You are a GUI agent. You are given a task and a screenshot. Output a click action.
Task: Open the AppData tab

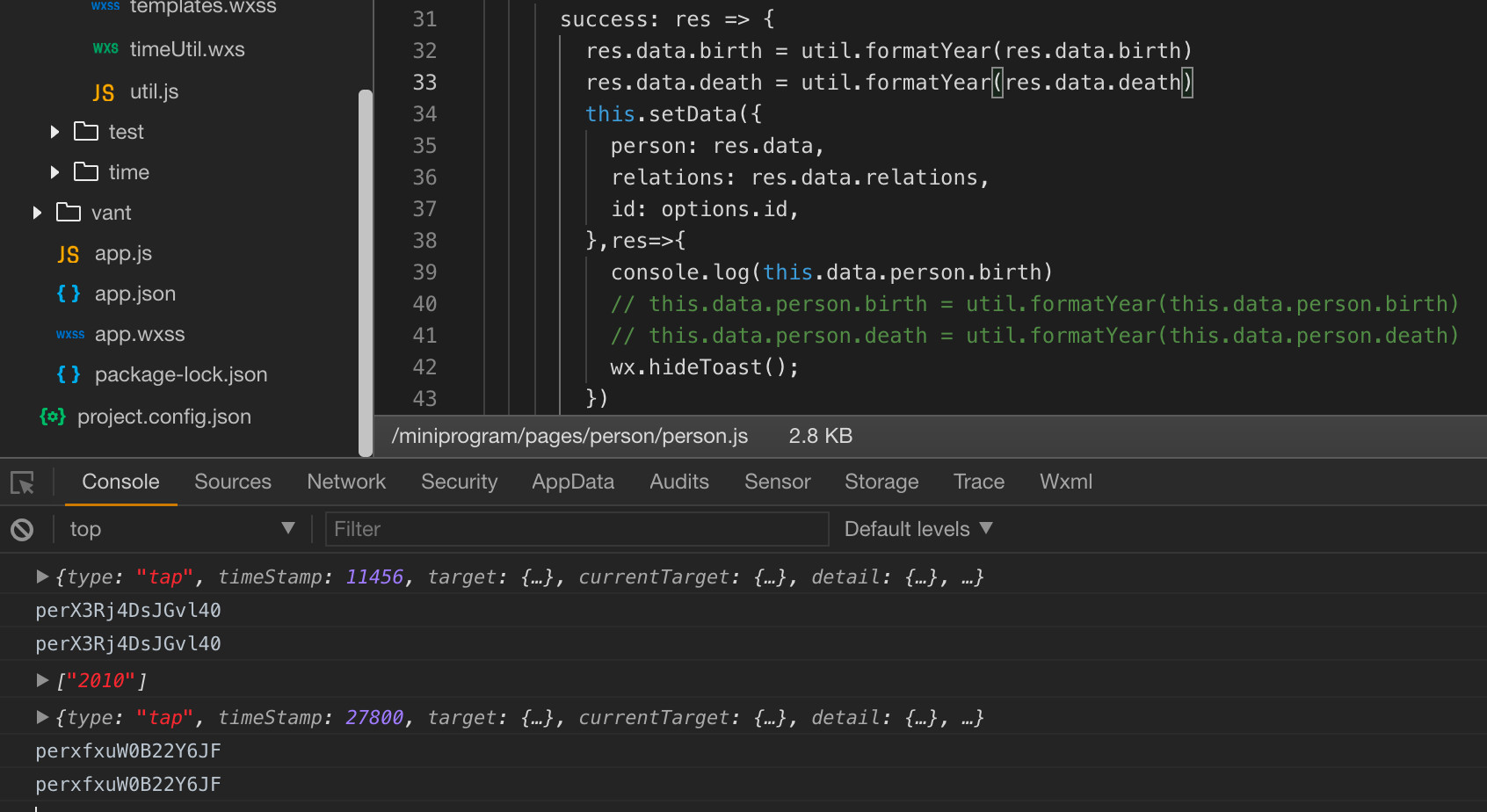pyautogui.click(x=572, y=482)
